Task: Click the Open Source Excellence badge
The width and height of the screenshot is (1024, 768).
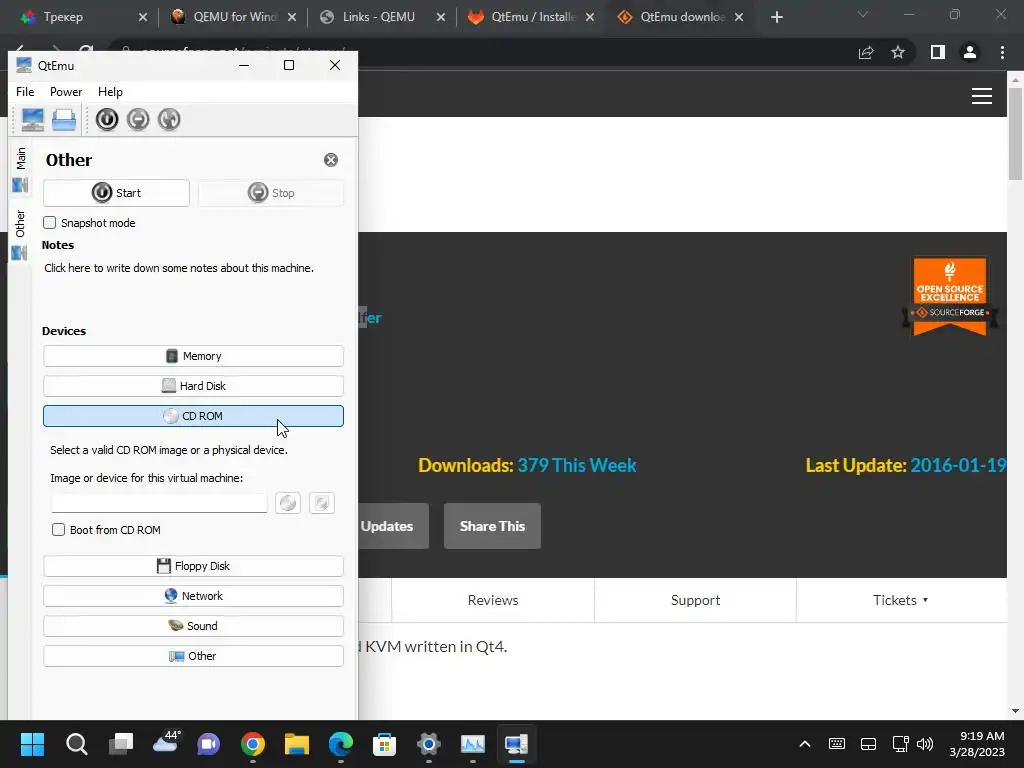Action: (x=950, y=296)
